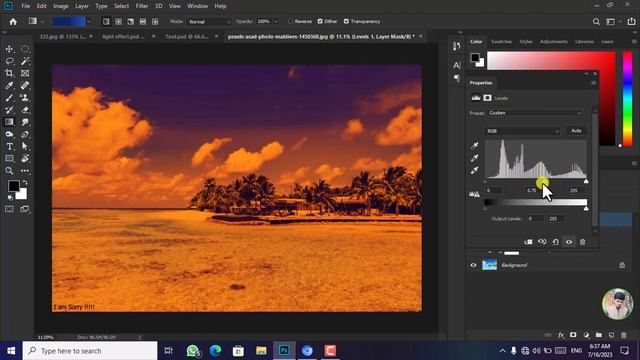640x360 pixels.
Task: Select the Elliptical Marquee tool
Action: click(x=25, y=49)
